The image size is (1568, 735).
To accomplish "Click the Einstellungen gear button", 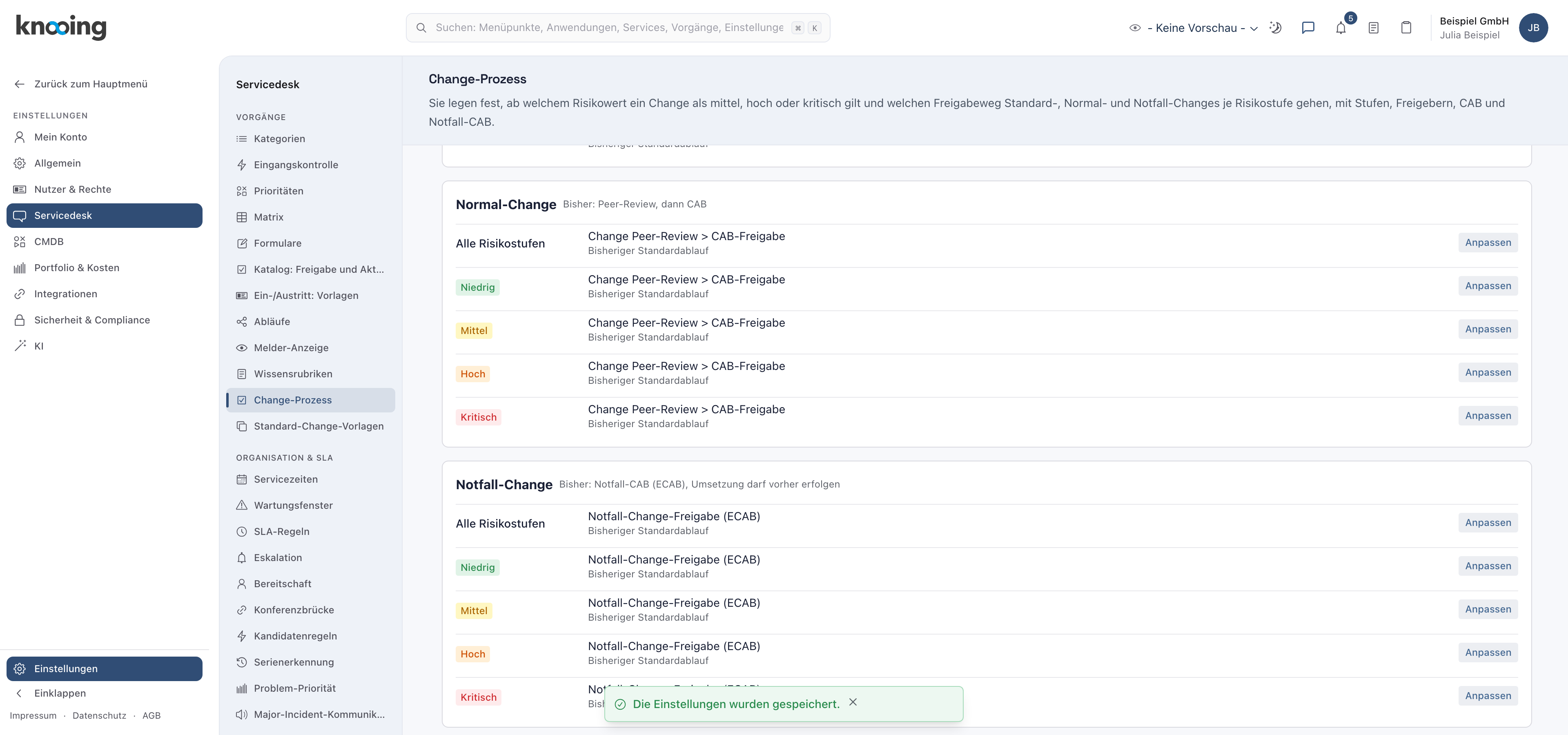I will click(104, 669).
